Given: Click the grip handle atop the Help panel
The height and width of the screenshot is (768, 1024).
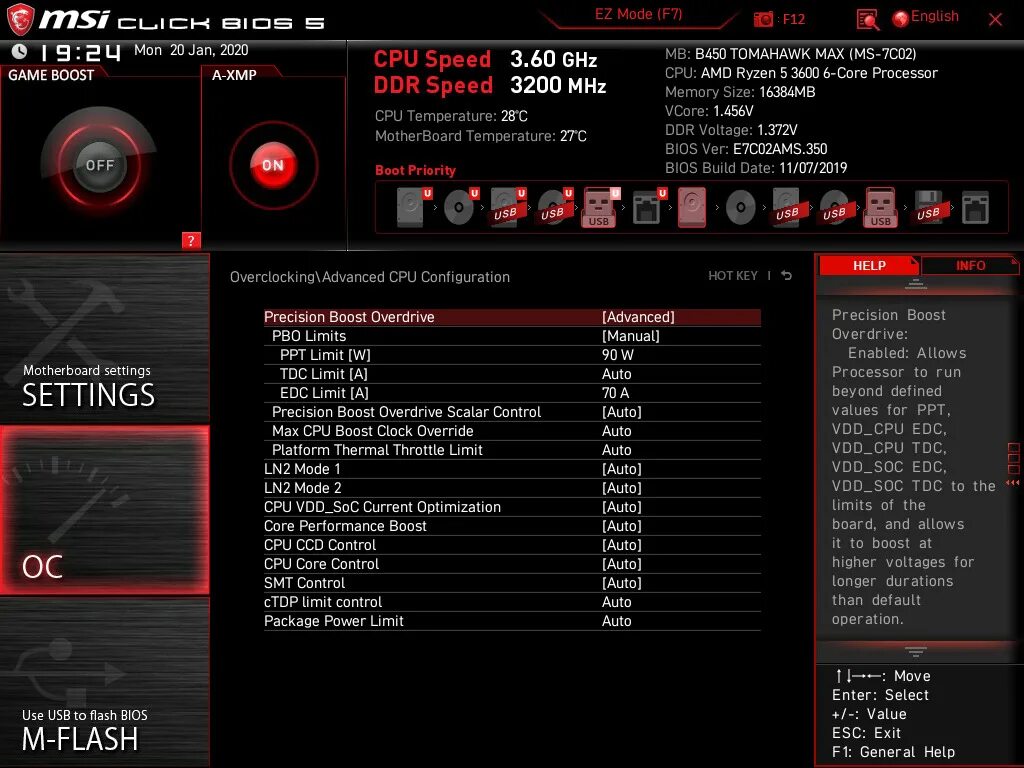Looking at the screenshot, I should click(916, 284).
